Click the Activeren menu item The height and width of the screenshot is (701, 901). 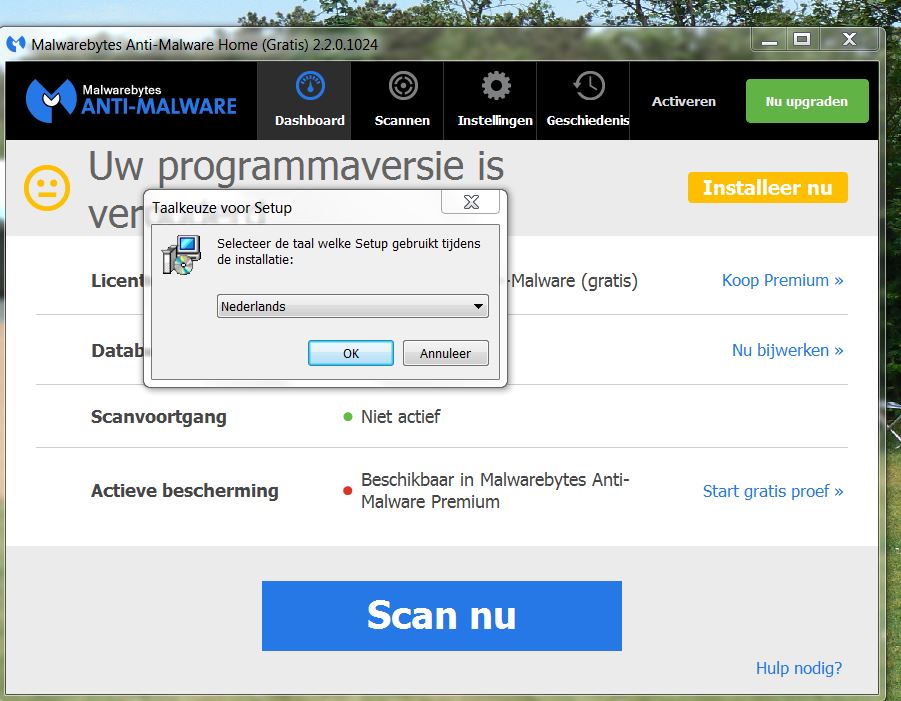coord(683,102)
